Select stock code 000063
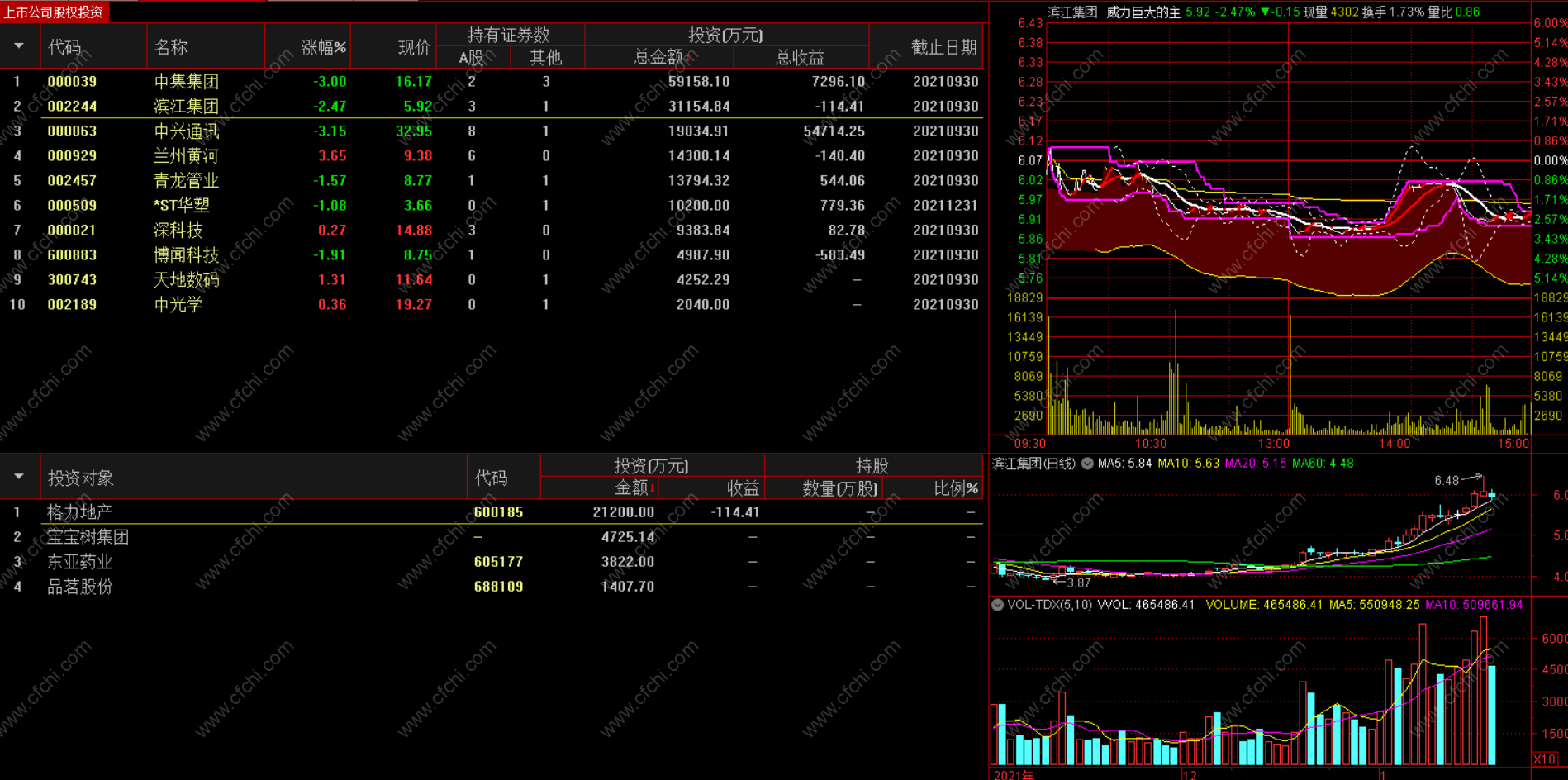 click(x=72, y=131)
